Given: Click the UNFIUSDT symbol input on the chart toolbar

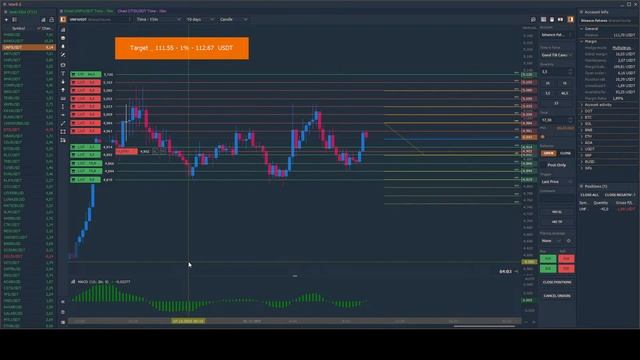Looking at the screenshot, I should click(100, 19).
